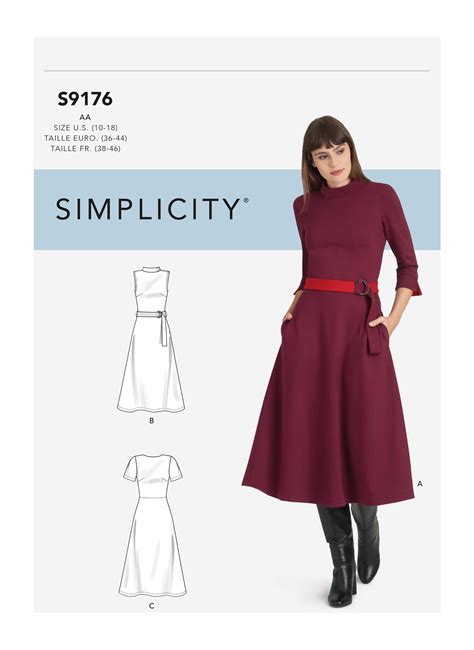Select the sleeveless dress B line drawing

tap(151, 340)
